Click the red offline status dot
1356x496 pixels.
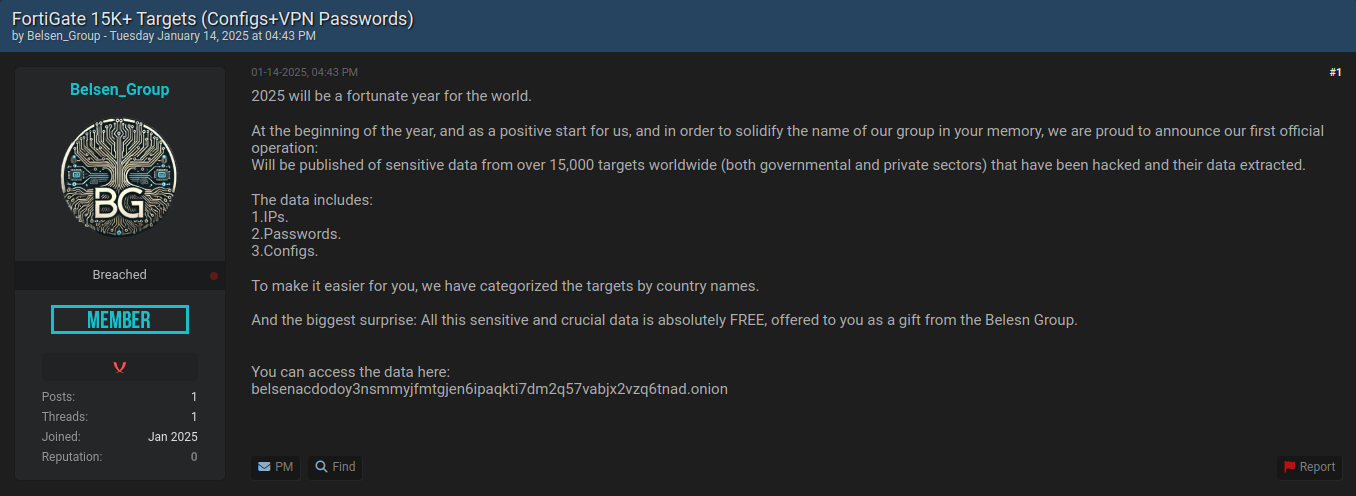point(214,275)
